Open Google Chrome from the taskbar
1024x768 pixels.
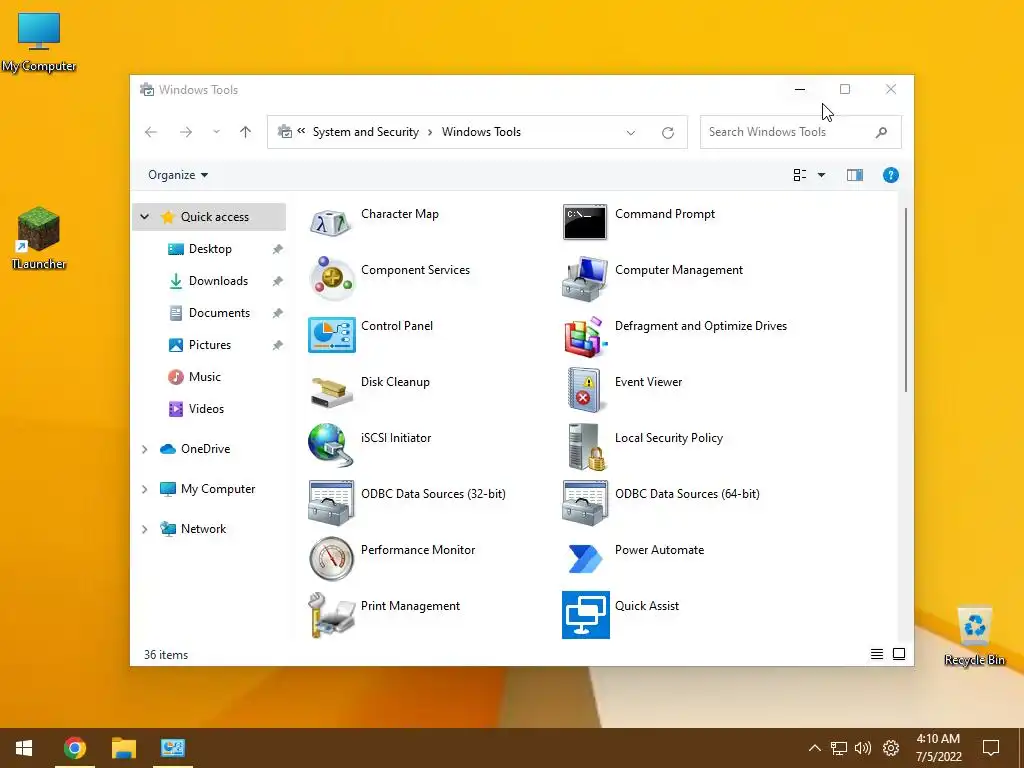click(74, 748)
